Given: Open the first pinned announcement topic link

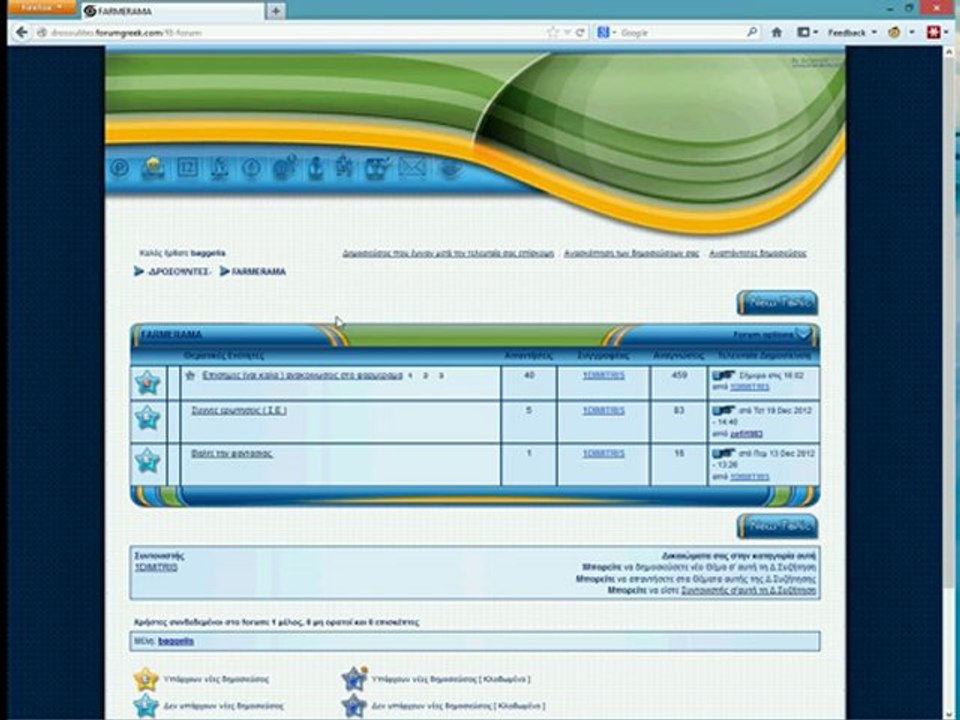Looking at the screenshot, I should coord(302,375).
